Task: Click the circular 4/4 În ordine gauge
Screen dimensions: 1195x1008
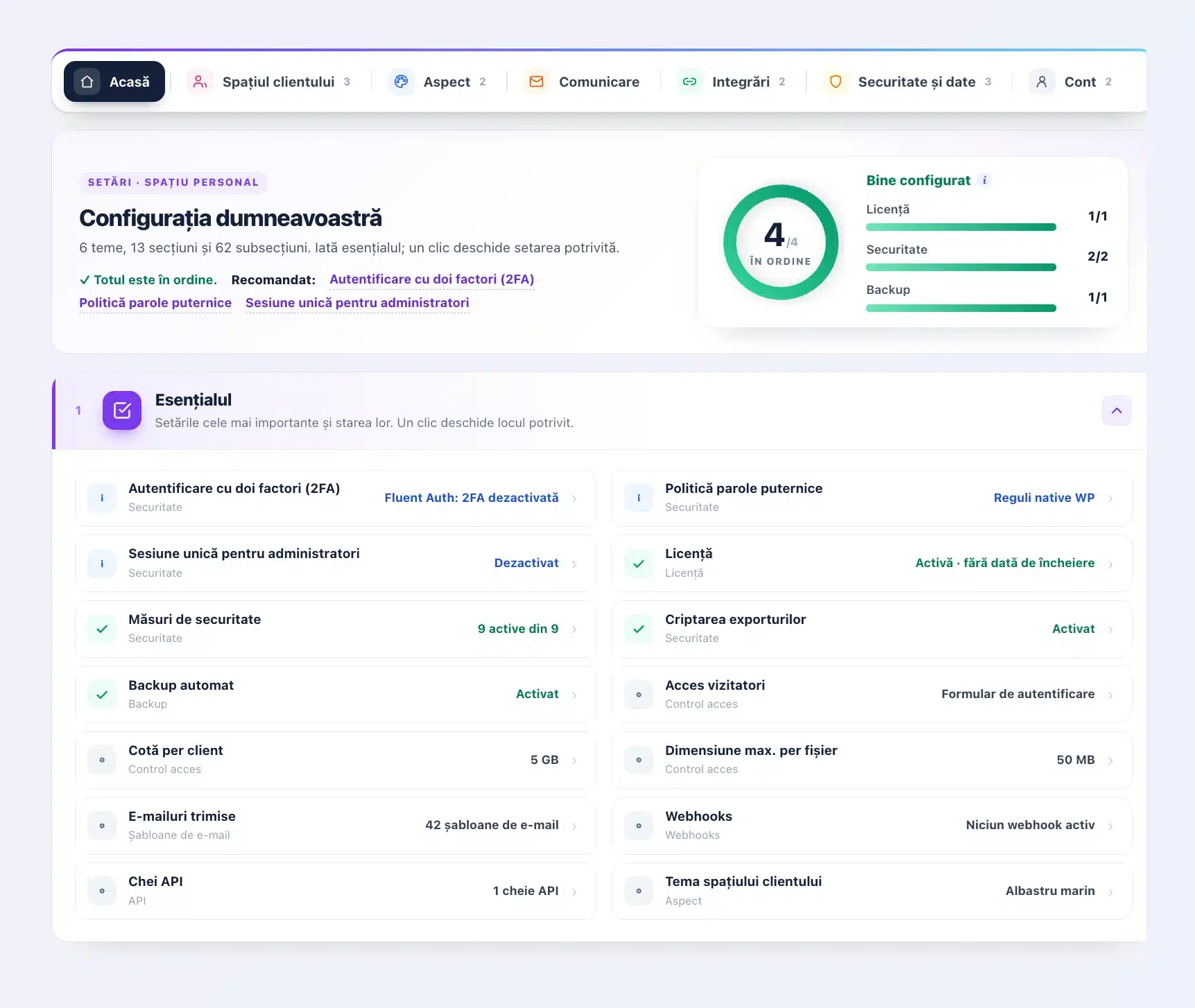Action: (x=781, y=242)
